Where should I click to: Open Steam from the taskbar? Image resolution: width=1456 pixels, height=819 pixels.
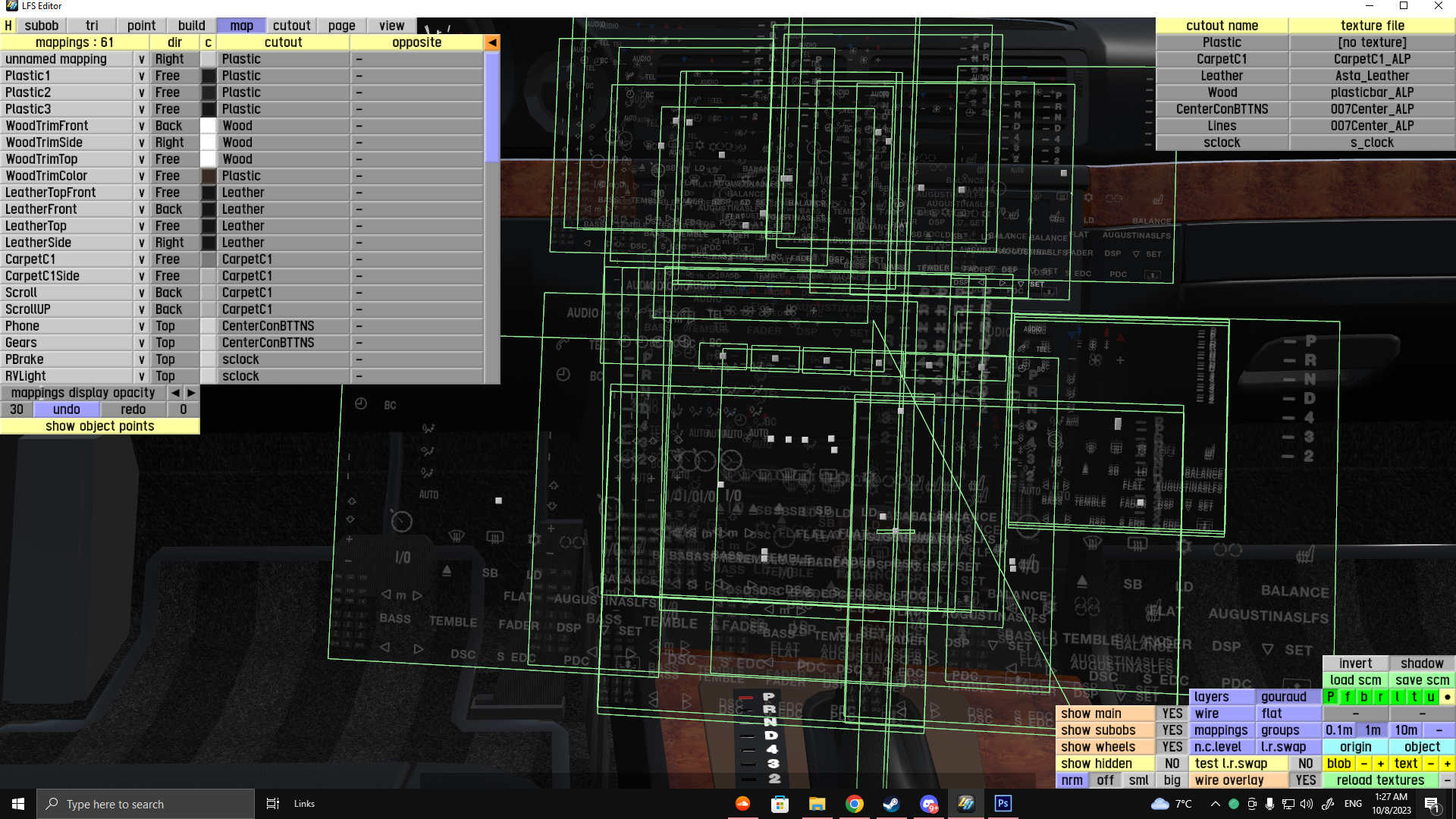click(891, 804)
